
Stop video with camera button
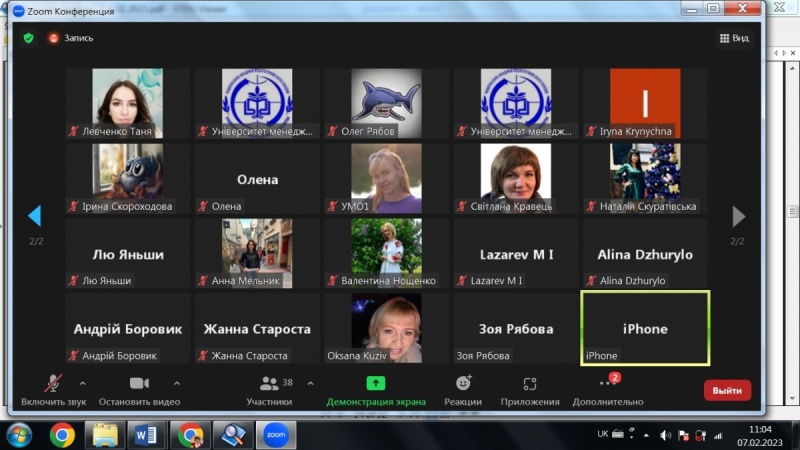pyautogui.click(x=139, y=388)
